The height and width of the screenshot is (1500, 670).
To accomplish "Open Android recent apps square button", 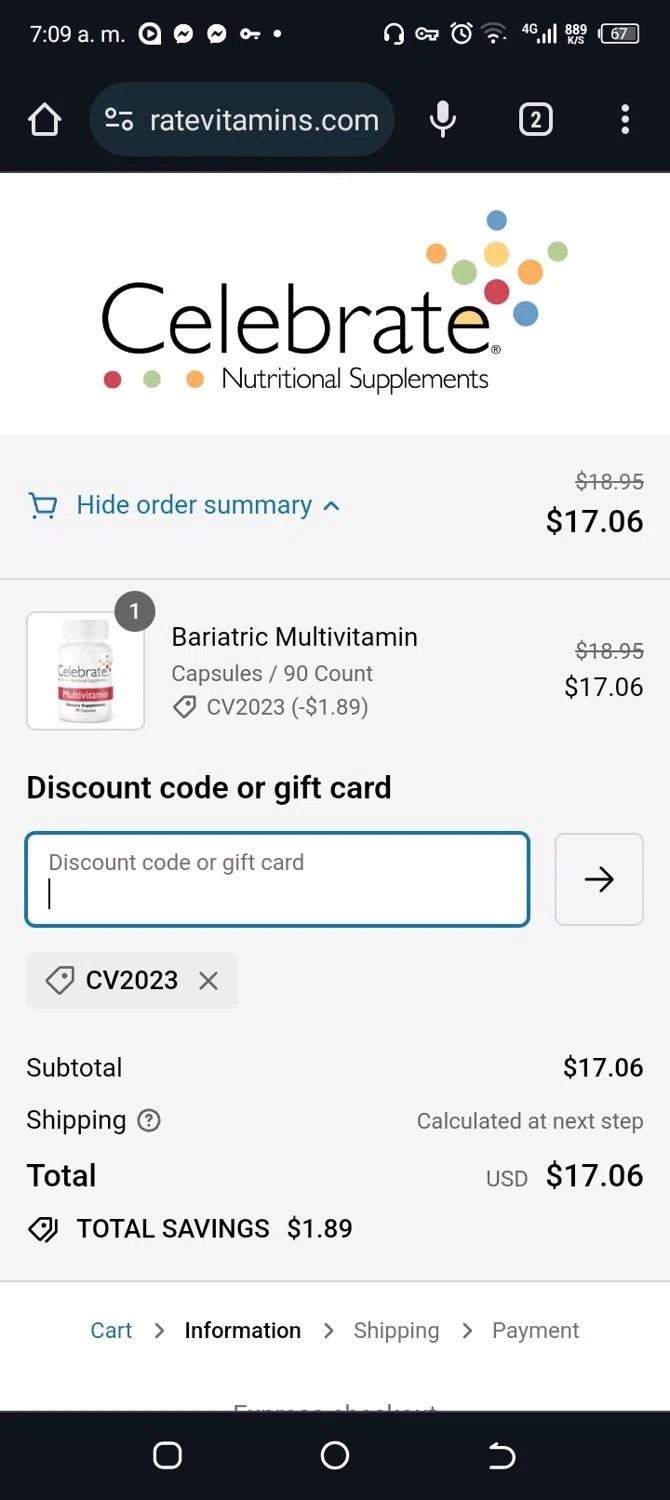I will [167, 1456].
